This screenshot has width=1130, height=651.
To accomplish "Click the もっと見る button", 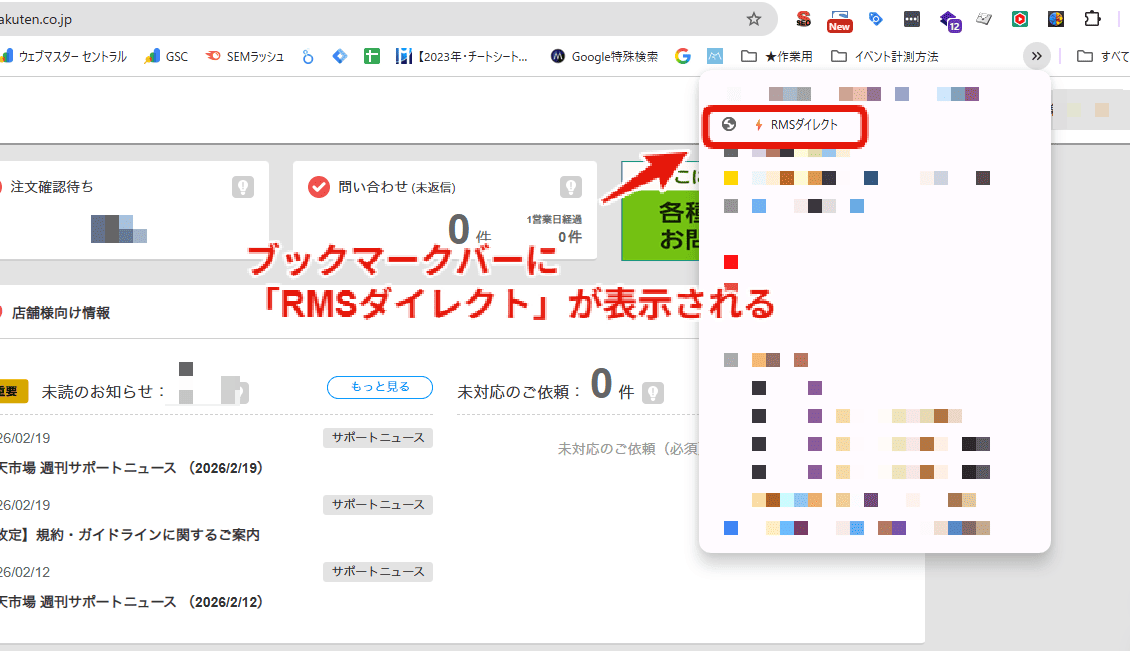I will point(379,388).
